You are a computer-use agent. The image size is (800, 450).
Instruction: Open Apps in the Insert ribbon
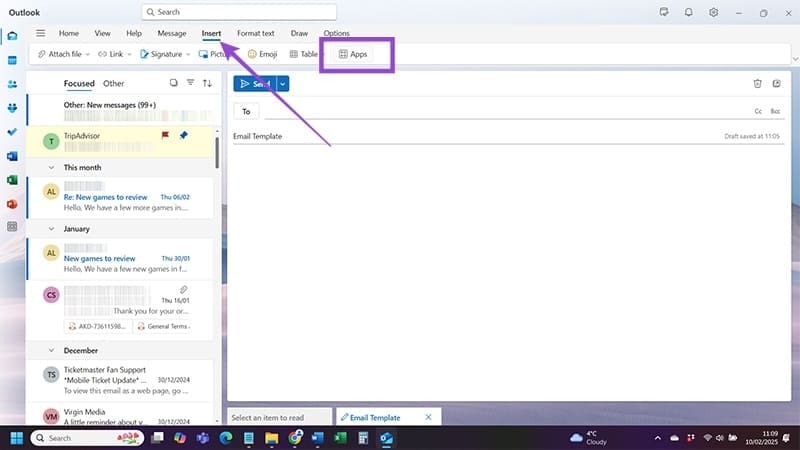353,54
